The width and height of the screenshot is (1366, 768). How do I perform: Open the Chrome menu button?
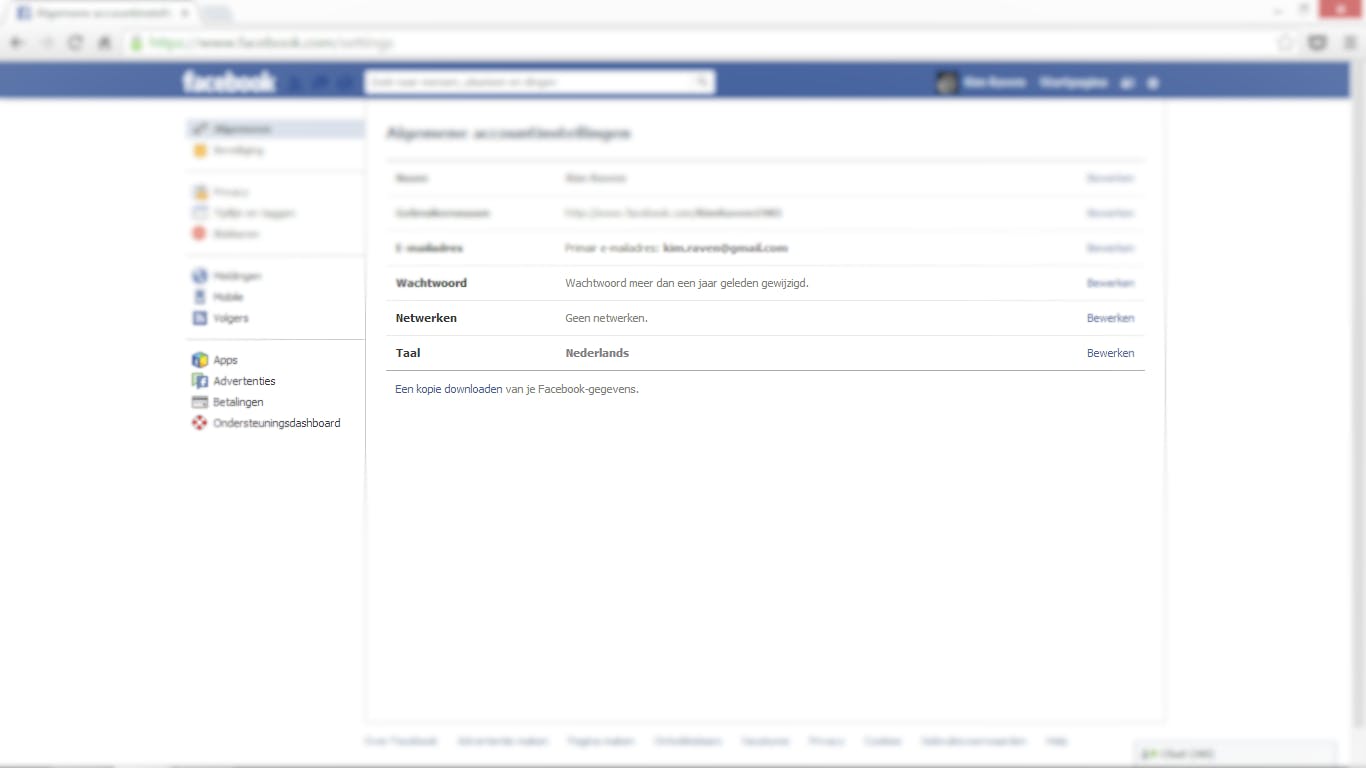[x=1348, y=43]
